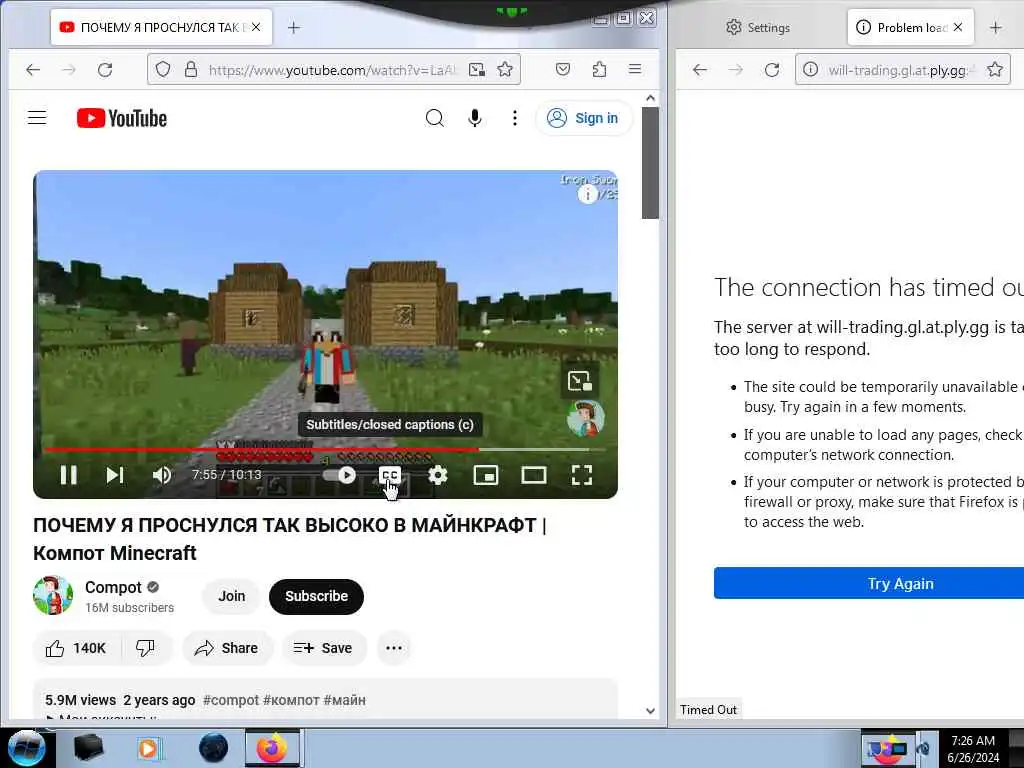Open the info card icon on video
Viewport: 1024px width, 768px height.
pyautogui.click(x=588, y=194)
